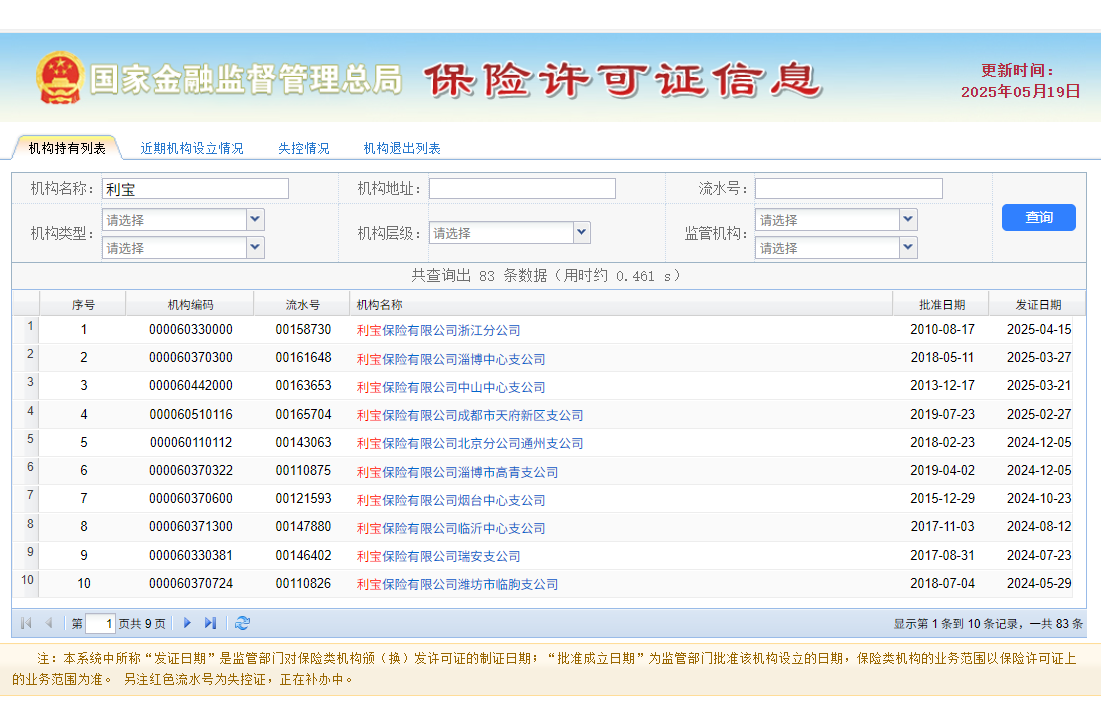Select serial number 00146402 cell
This screenshot has width=1101, height=703.
pyautogui.click(x=303, y=556)
